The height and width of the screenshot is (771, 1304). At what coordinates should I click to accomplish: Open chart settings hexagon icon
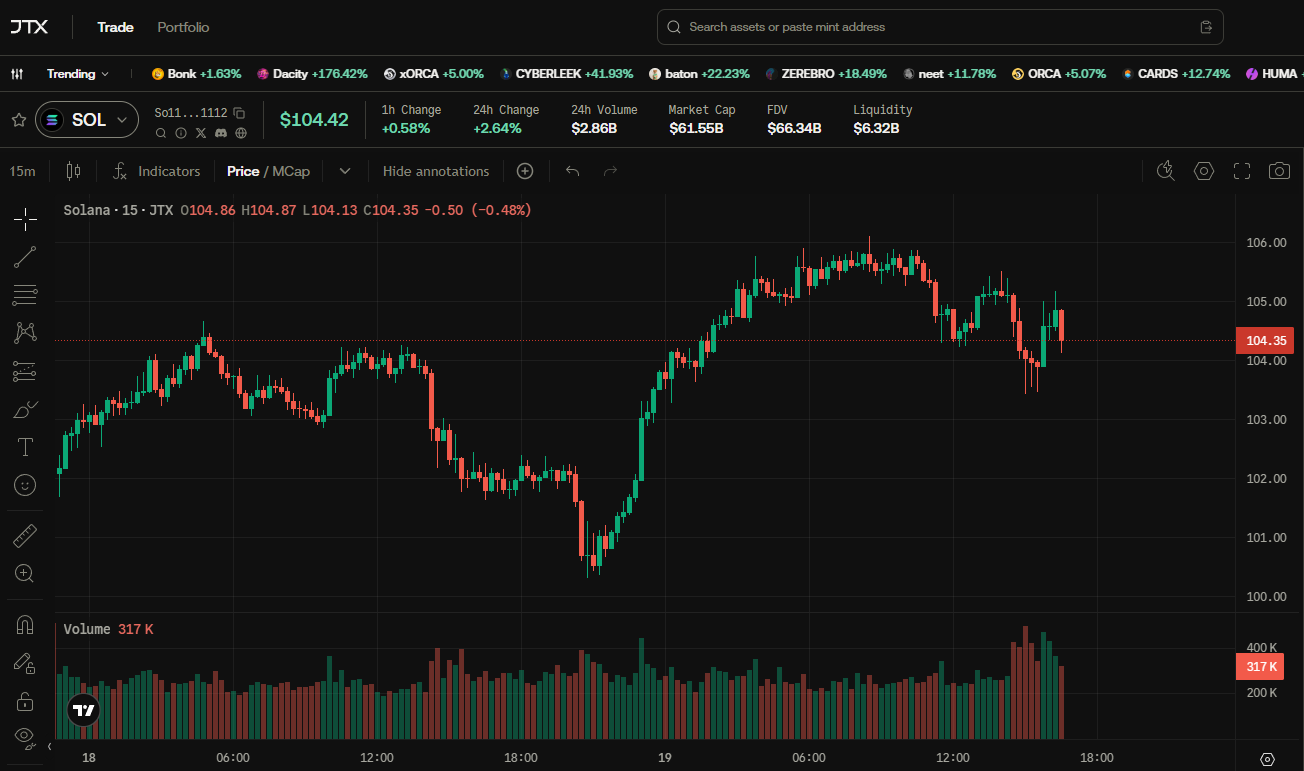(x=1204, y=171)
